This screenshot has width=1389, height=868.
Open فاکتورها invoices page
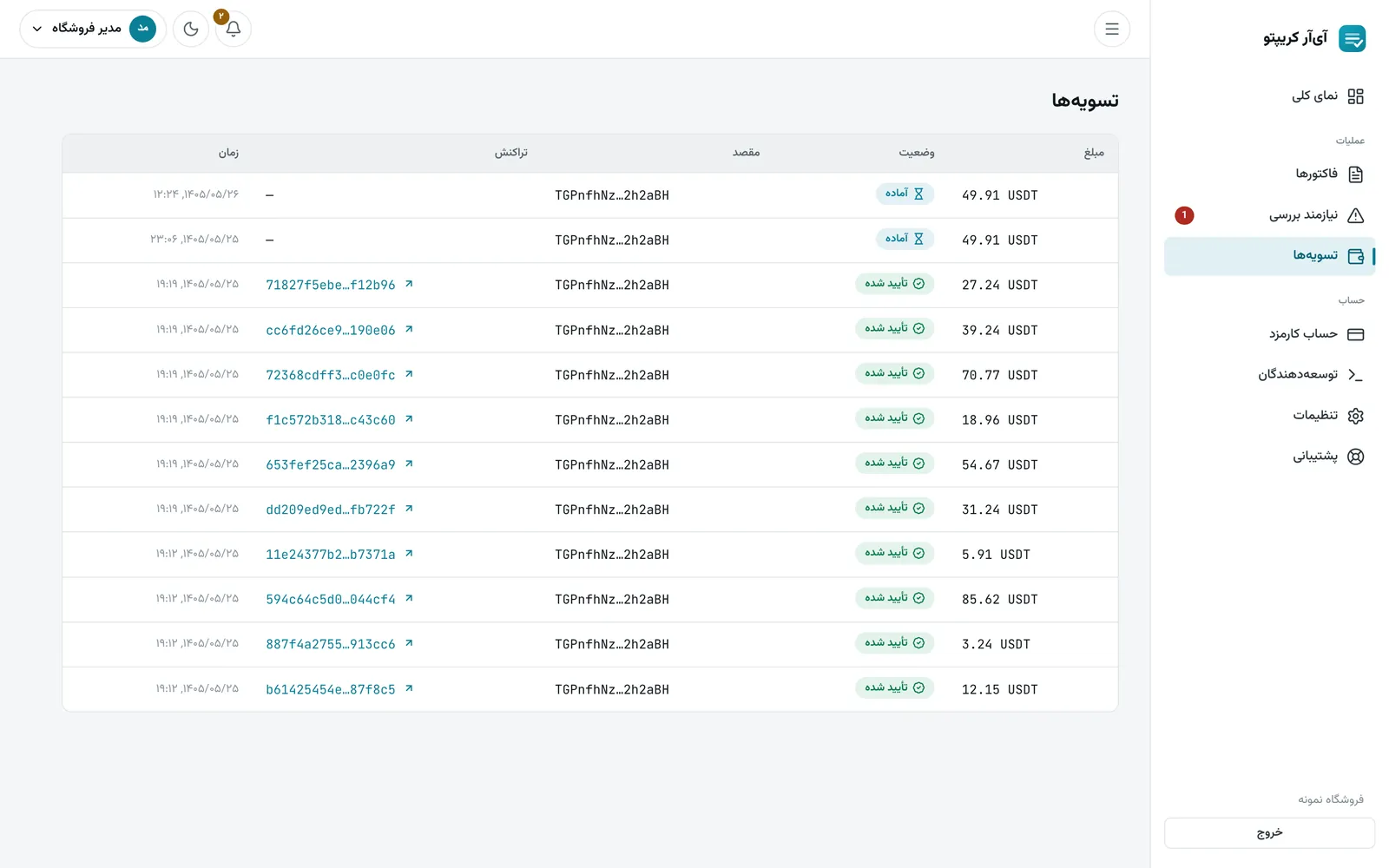pos(1269,174)
